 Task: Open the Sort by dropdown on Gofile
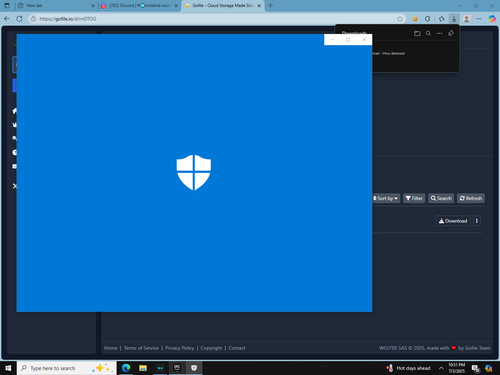coord(386,198)
